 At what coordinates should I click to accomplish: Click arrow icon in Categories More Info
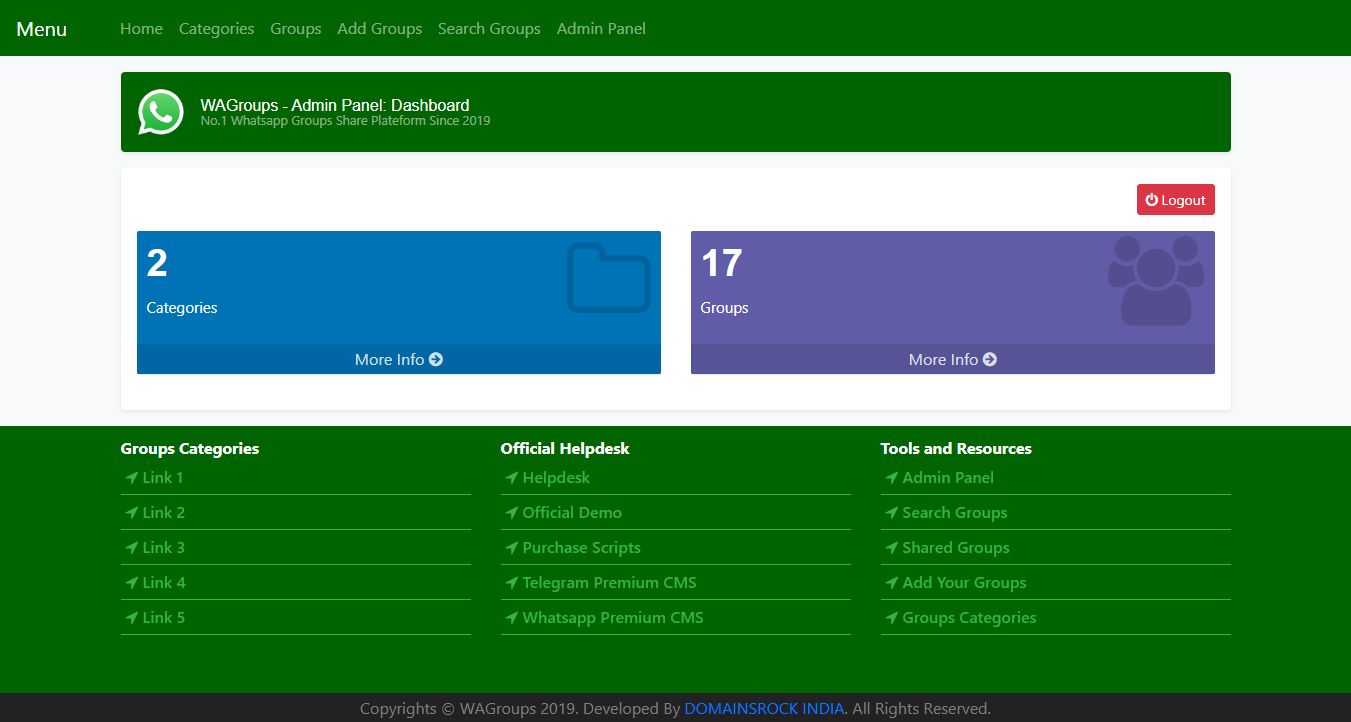click(436, 360)
